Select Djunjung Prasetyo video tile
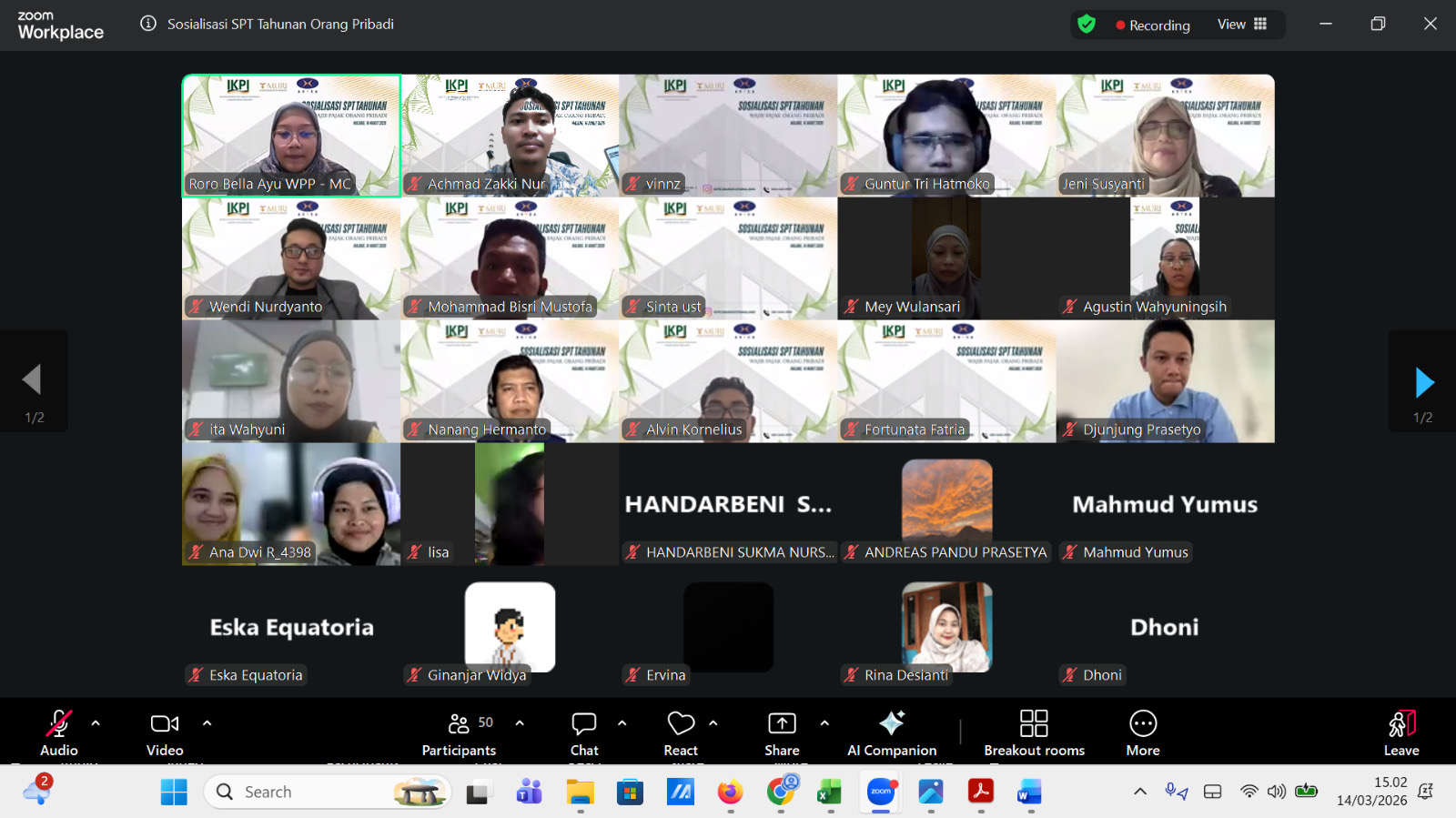 pos(1165,381)
